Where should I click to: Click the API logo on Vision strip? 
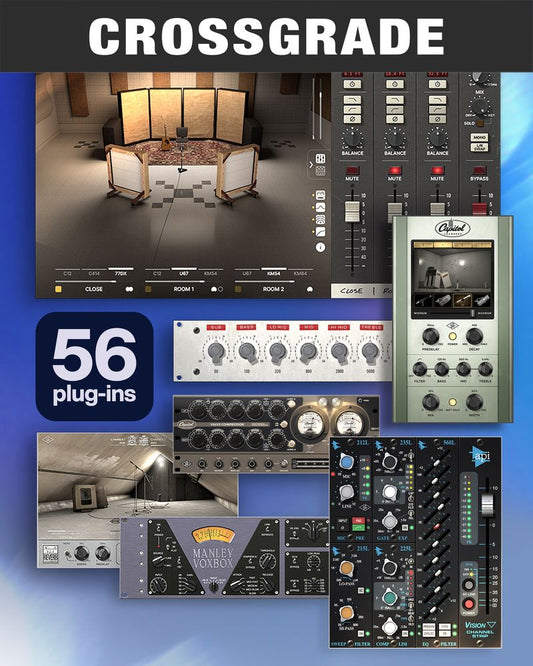tap(481, 457)
